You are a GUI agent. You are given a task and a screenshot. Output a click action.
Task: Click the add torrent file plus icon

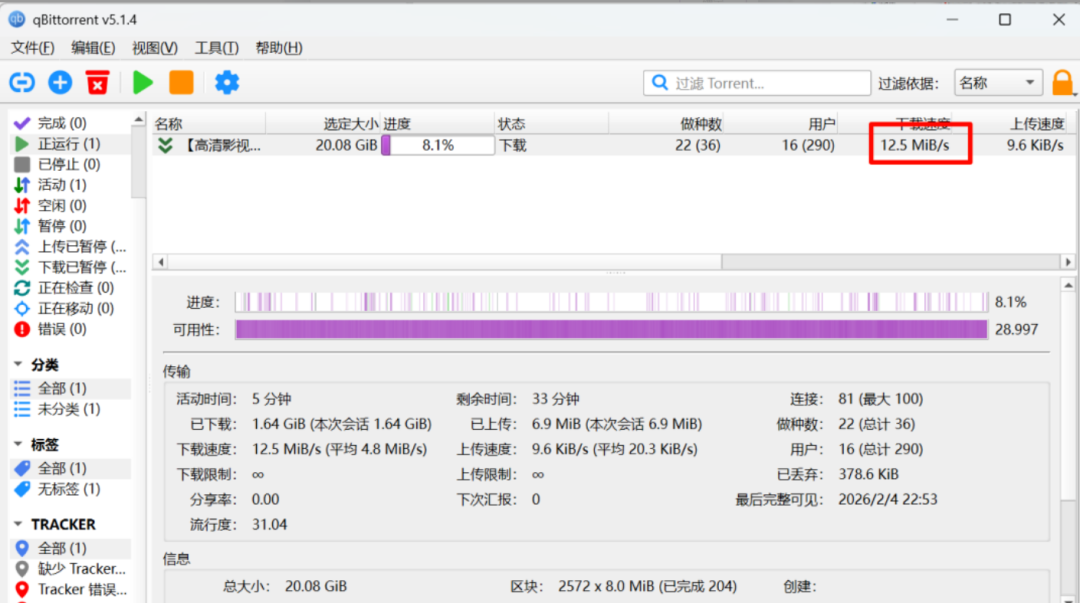(x=60, y=83)
